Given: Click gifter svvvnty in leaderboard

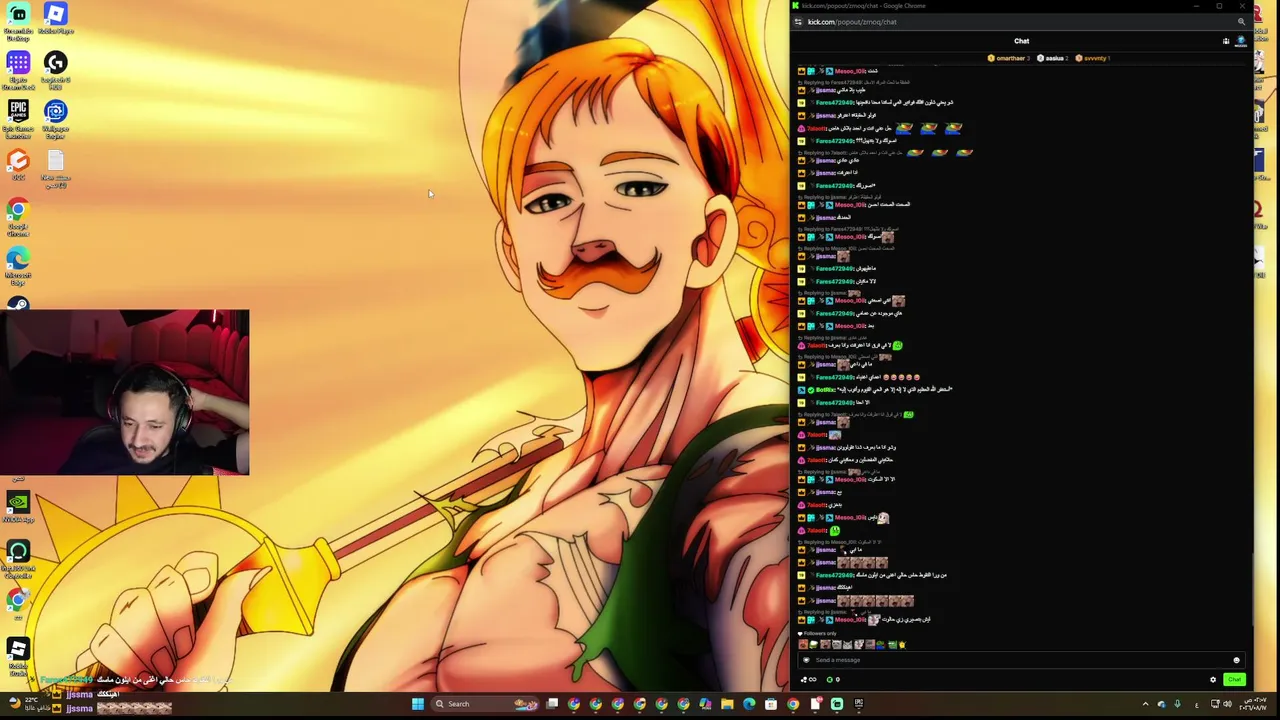Looking at the screenshot, I should tap(1093, 58).
